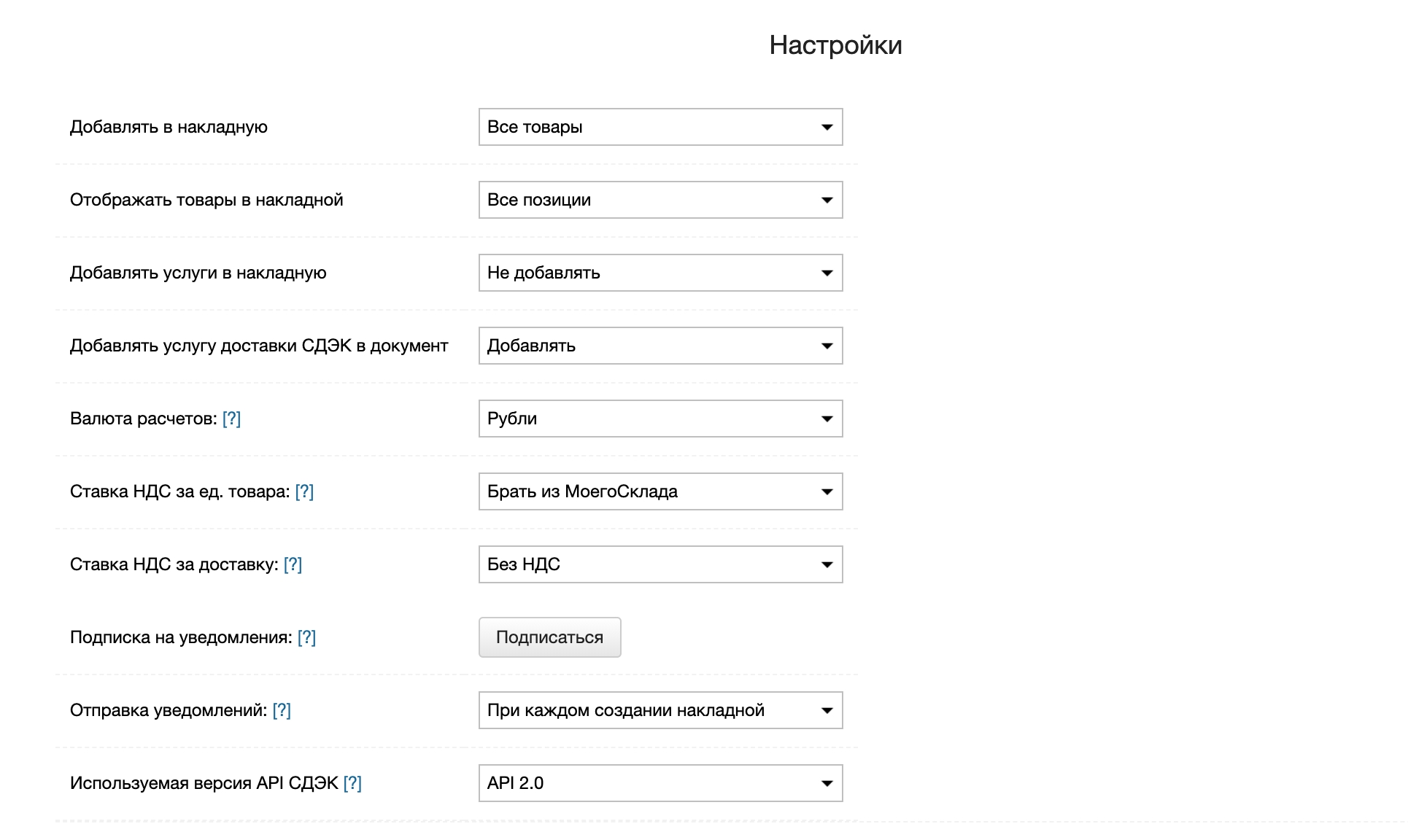Click the 'Добавлять в накладную' label text
The image size is (1408, 840).
169,127
